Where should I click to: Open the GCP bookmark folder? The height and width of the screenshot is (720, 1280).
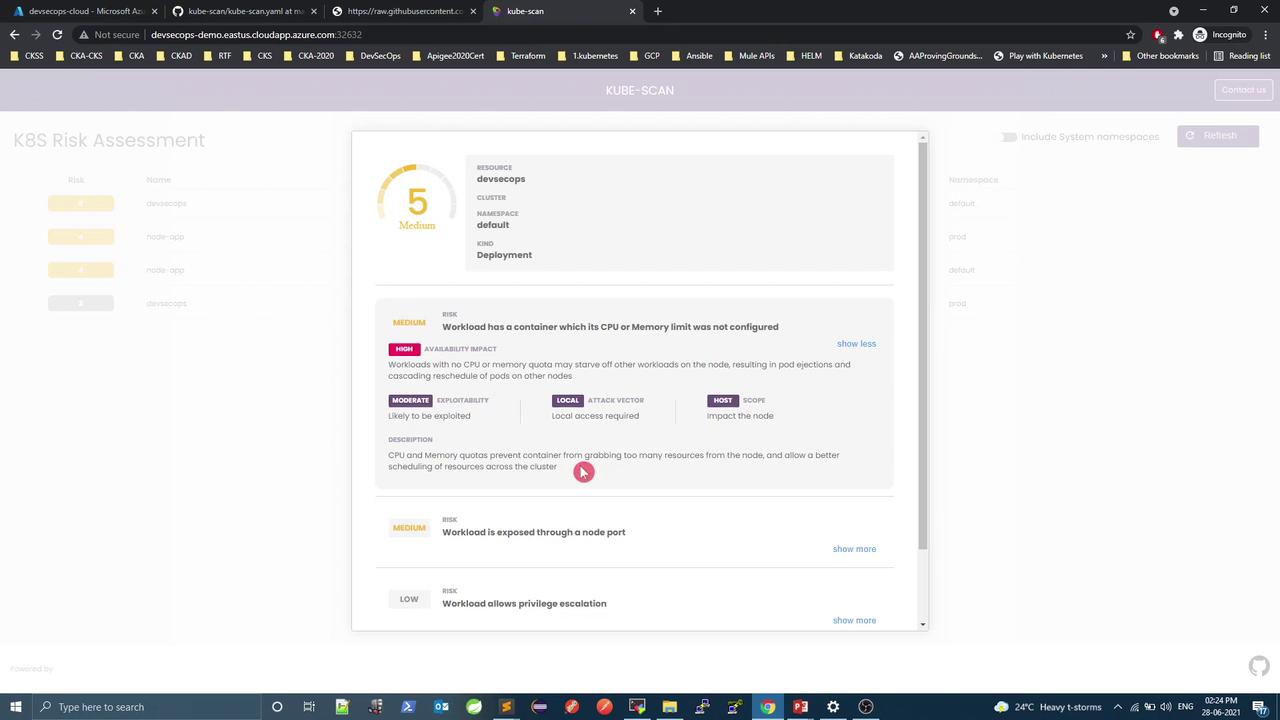(643, 56)
